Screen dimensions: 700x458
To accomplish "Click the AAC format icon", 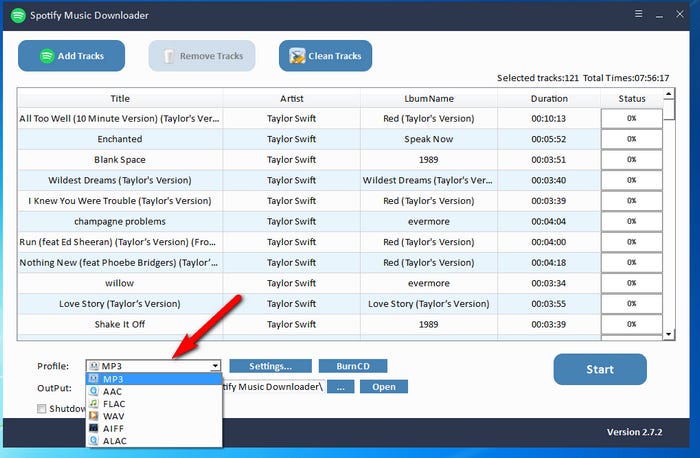I will coord(93,391).
